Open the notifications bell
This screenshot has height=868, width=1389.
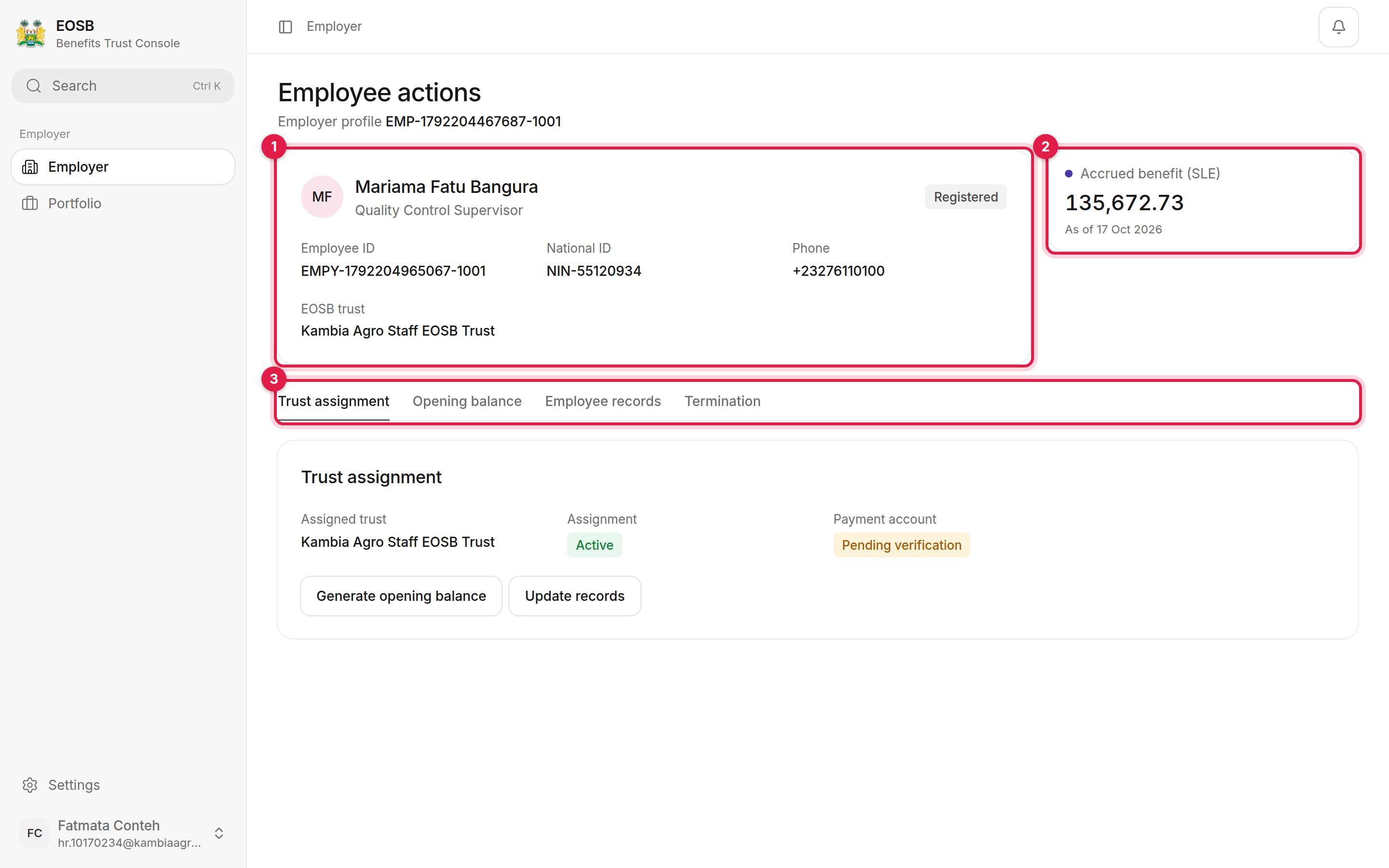(1338, 27)
